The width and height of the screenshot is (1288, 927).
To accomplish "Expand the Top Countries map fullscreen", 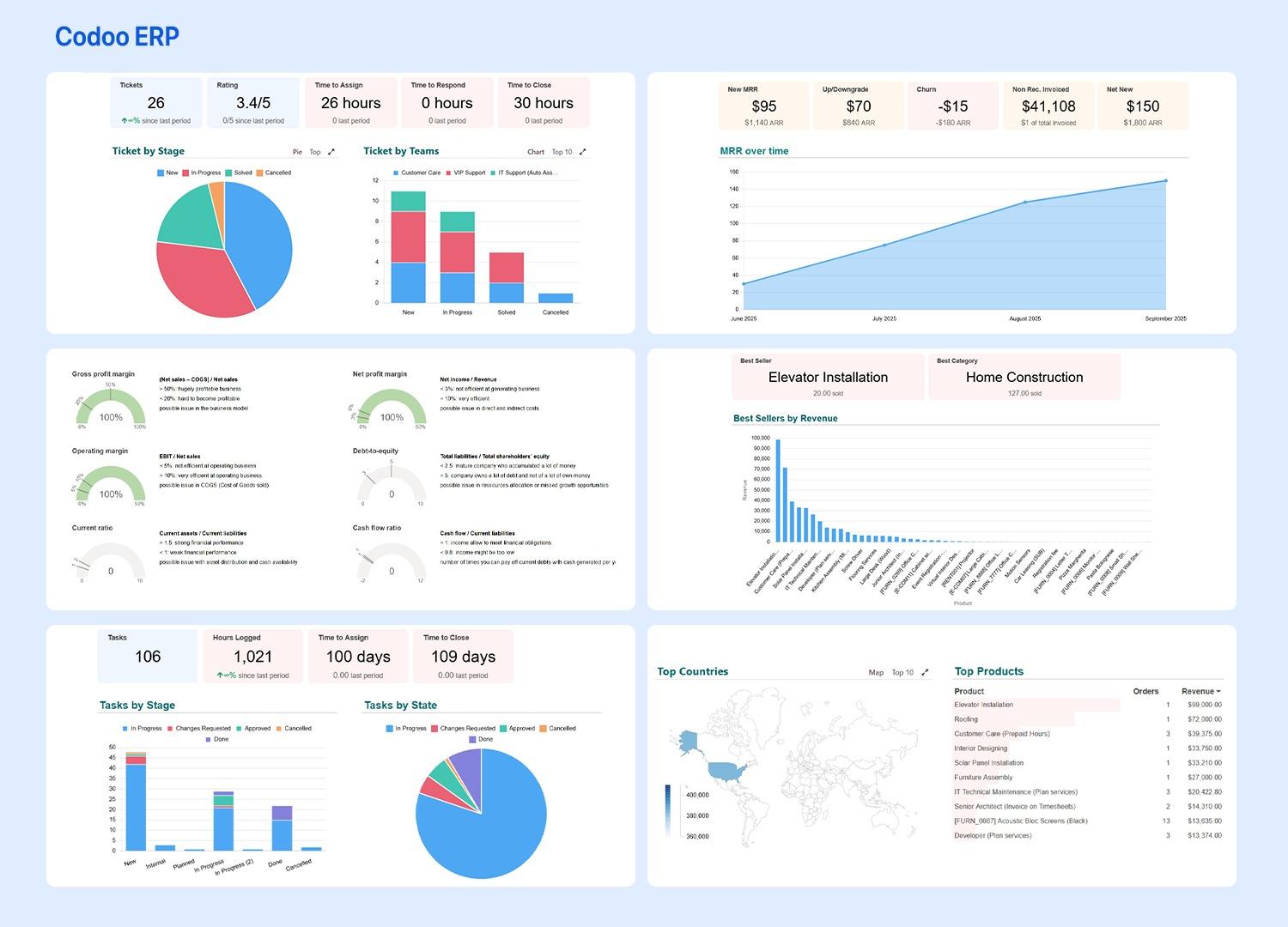I will (x=925, y=673).
